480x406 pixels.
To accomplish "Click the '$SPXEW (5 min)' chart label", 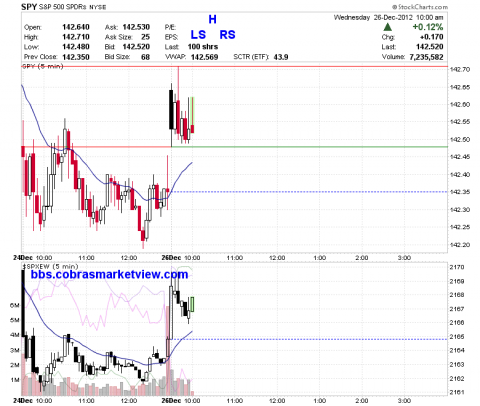I will pyautogui.click(x=50, y=266).
